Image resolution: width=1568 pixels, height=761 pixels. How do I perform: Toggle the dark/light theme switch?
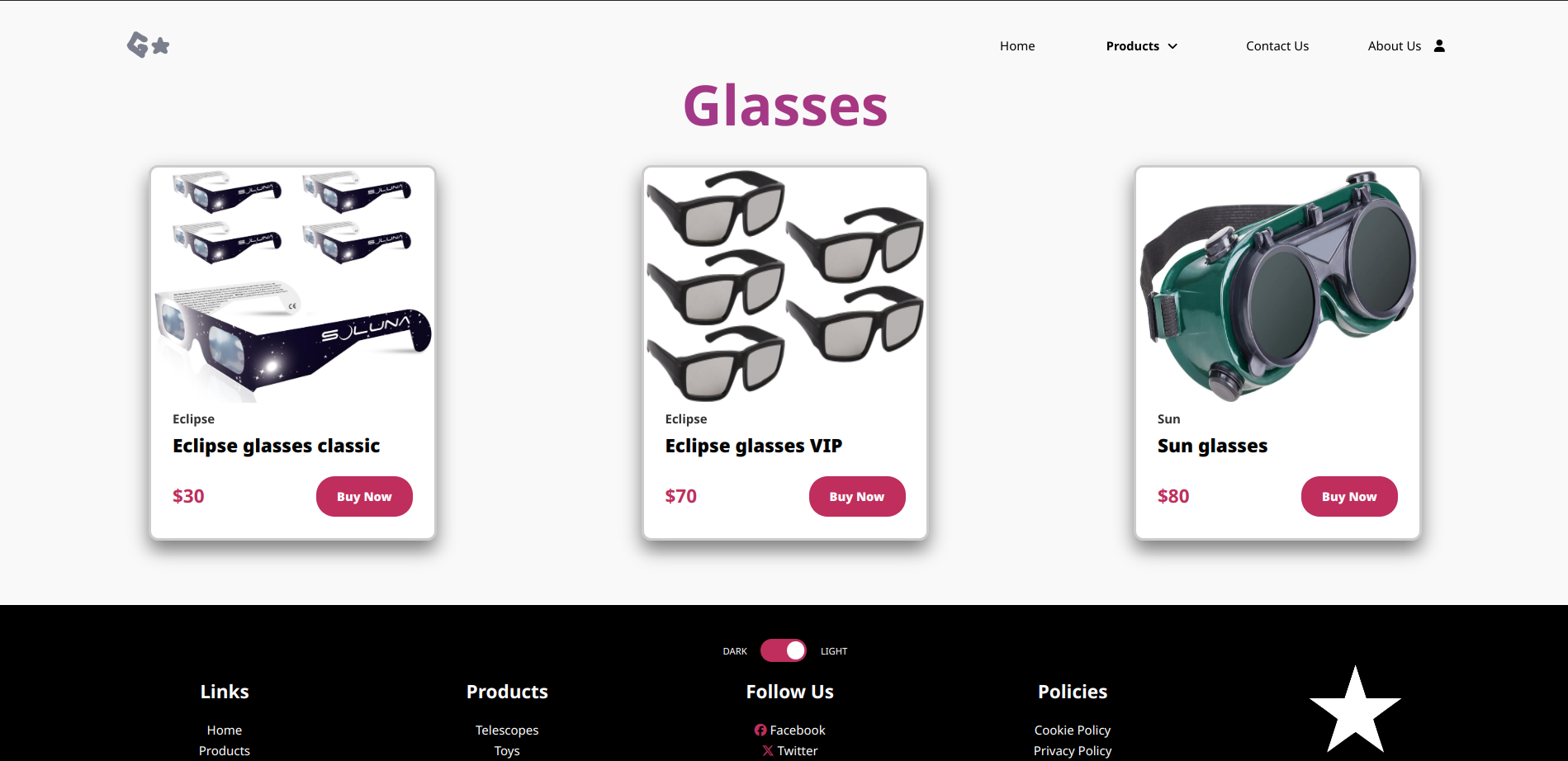coord(784,650)
